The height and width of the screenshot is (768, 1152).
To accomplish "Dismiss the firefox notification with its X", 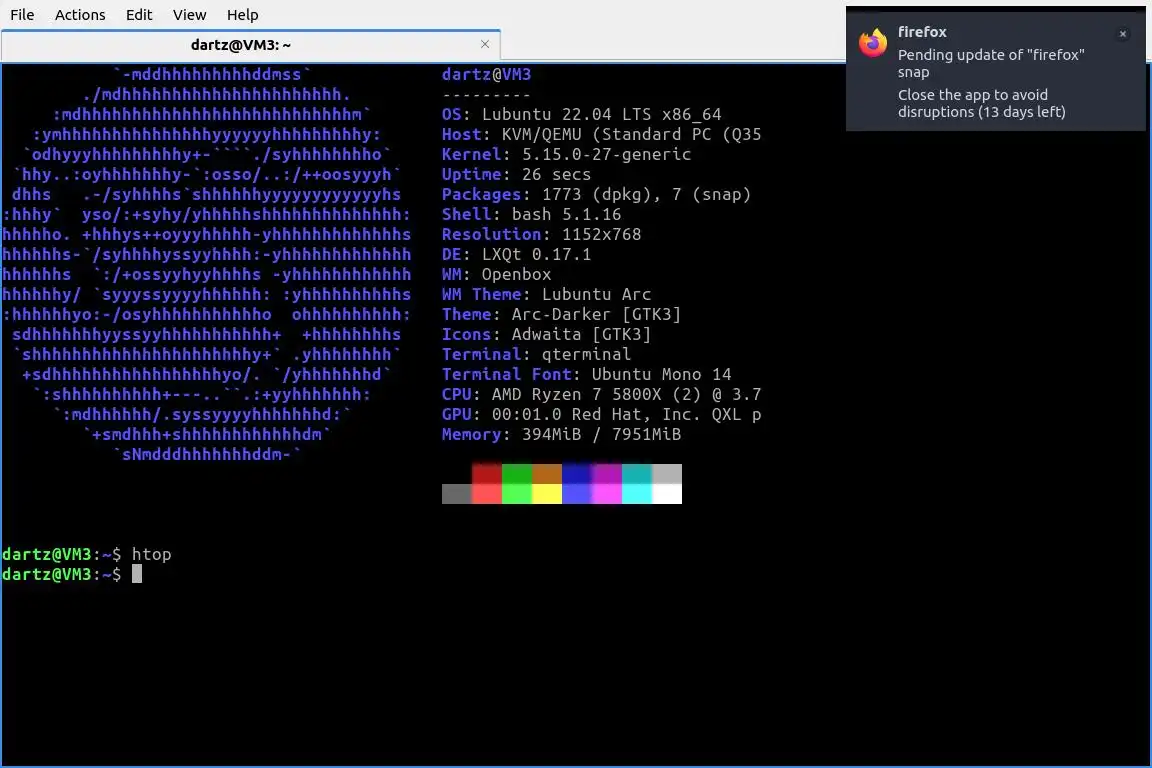I will [x=1122, y=34].
